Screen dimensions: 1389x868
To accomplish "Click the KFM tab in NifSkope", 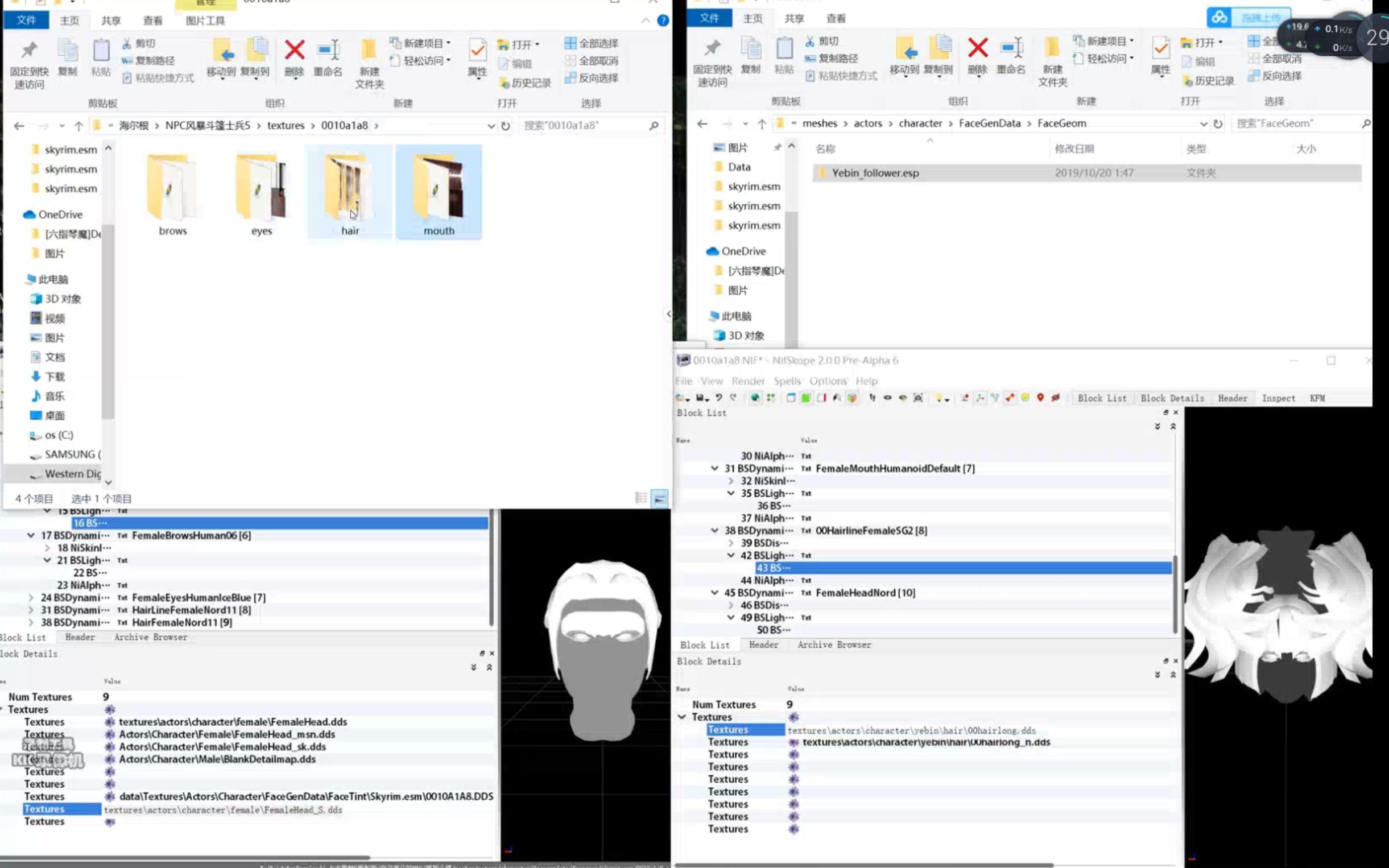I will 1318,398.
